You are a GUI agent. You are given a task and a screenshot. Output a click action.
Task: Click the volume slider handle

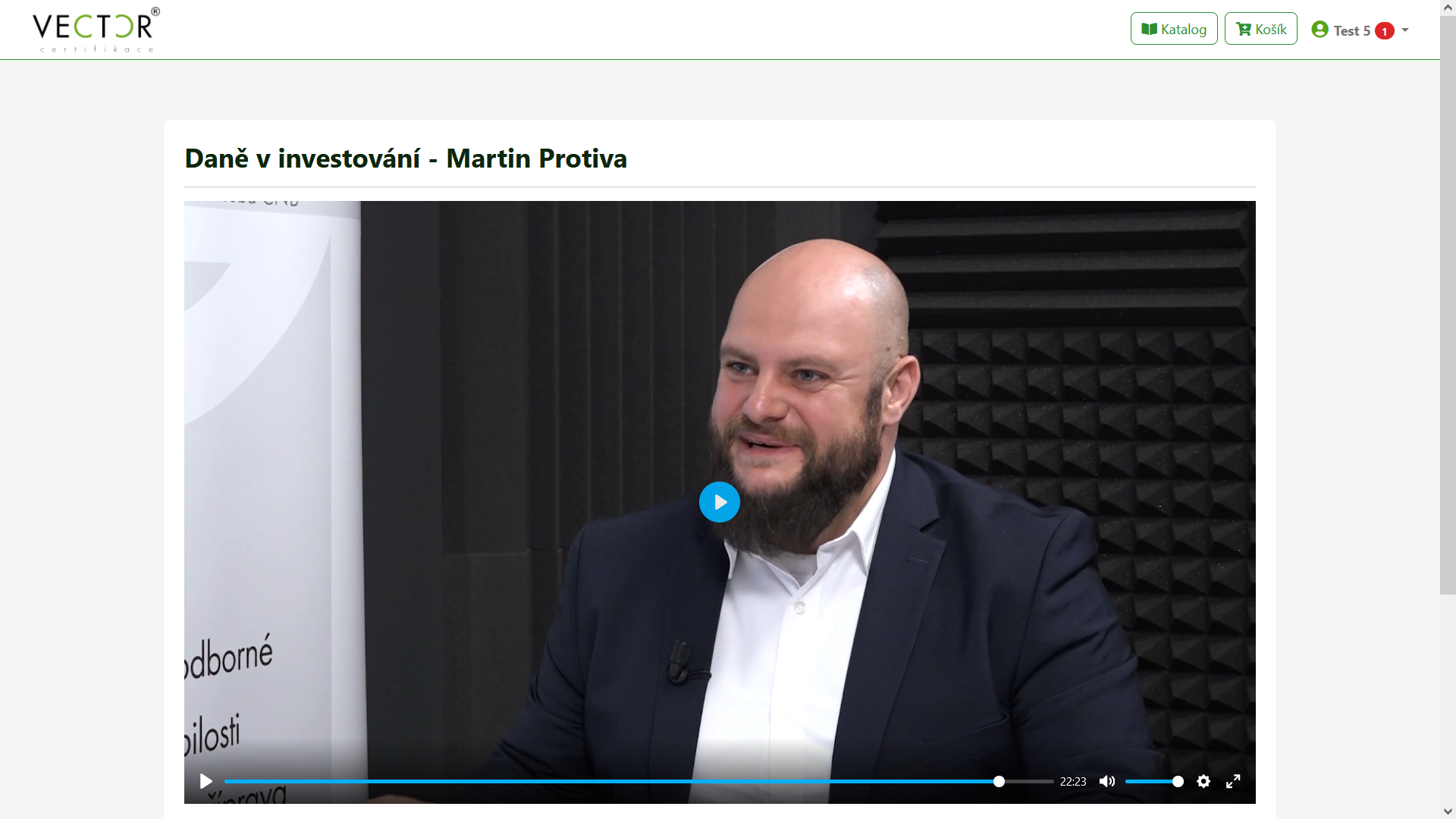[x=1178, y=781]
